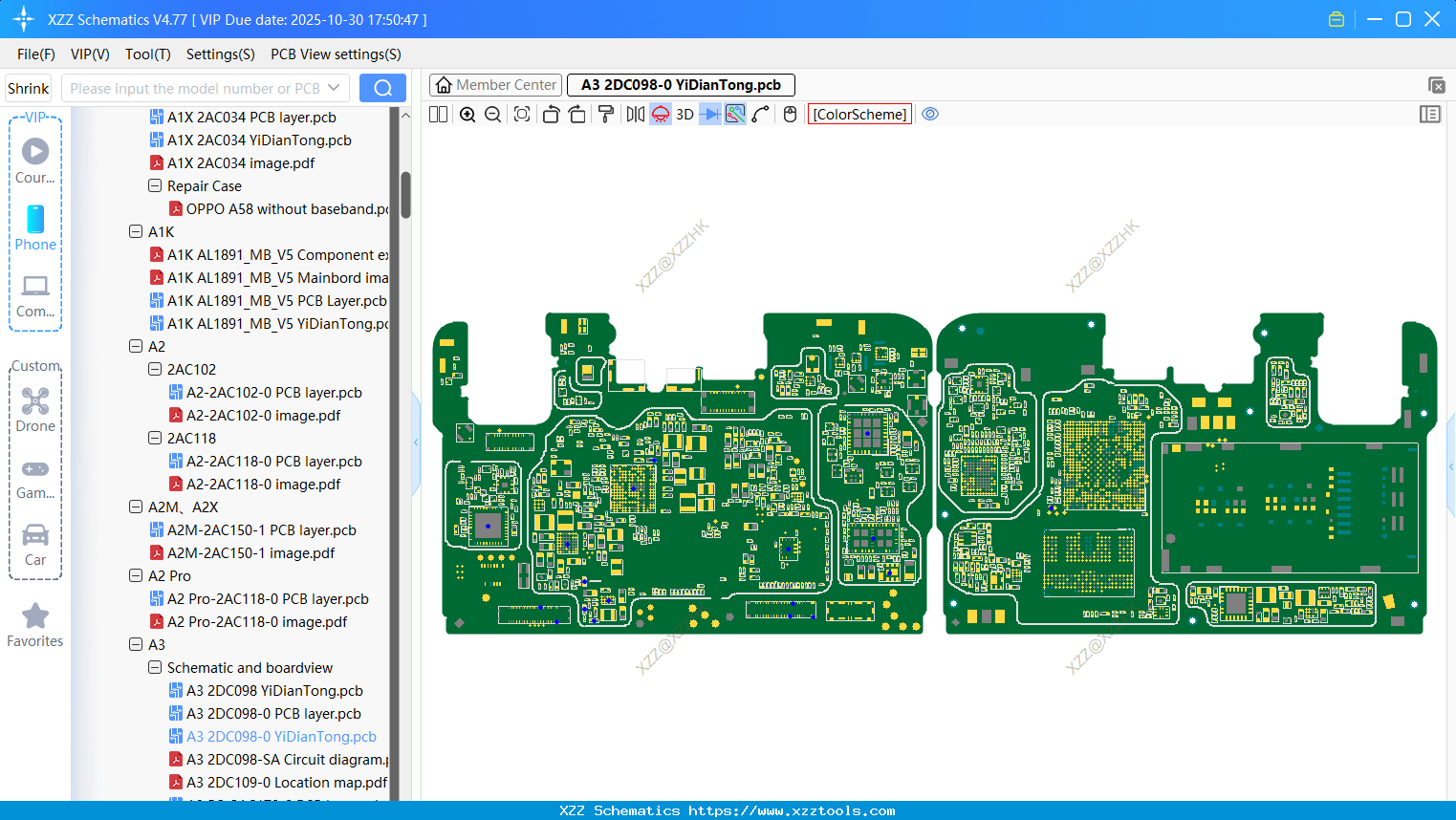Image resolution: width=1456 pixels, height=820 pixels.
Task: Select the Zoom In tool
Action: tap(467, 114)
